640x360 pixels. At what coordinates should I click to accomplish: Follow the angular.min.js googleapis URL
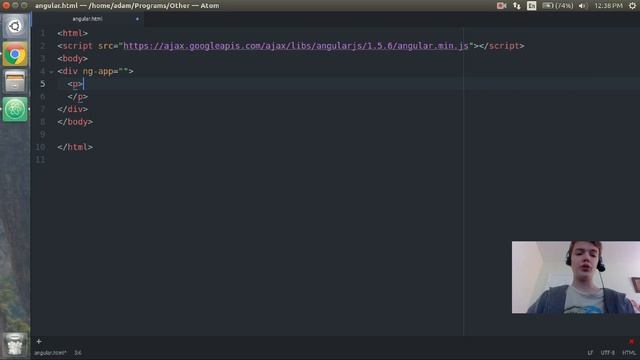[296, 46]
